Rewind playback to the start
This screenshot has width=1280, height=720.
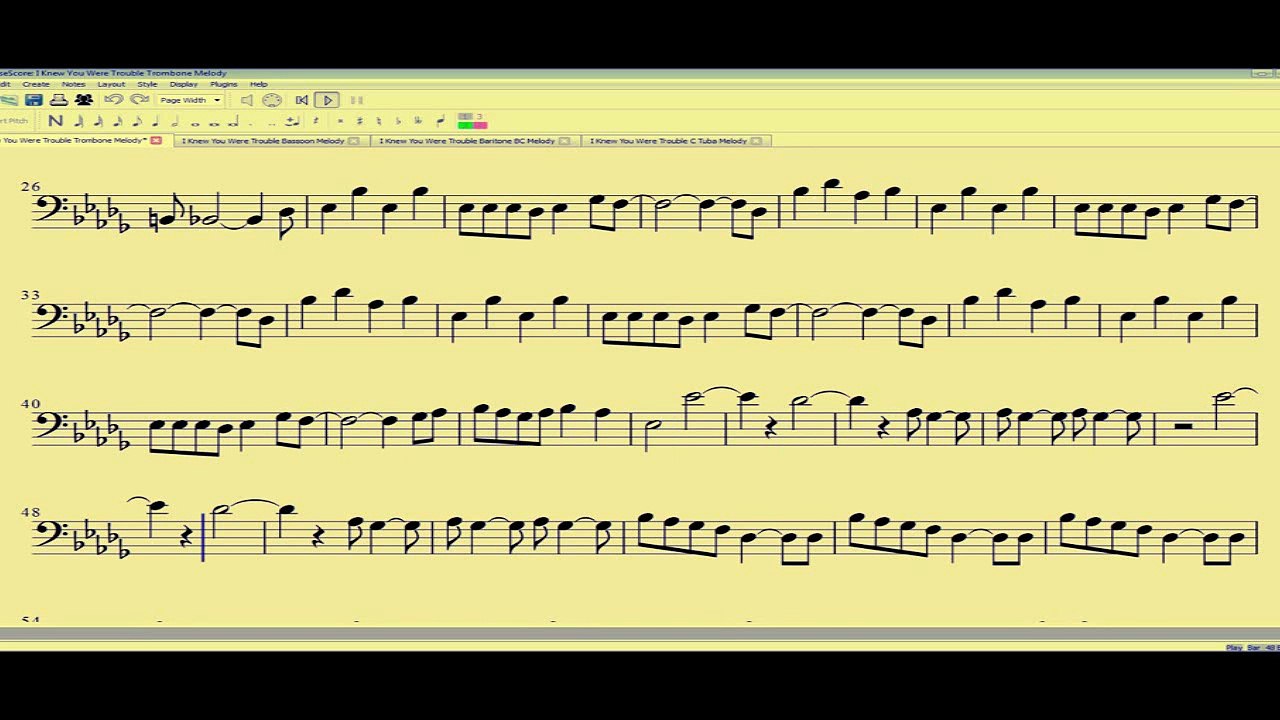click(x=301, y=100)
